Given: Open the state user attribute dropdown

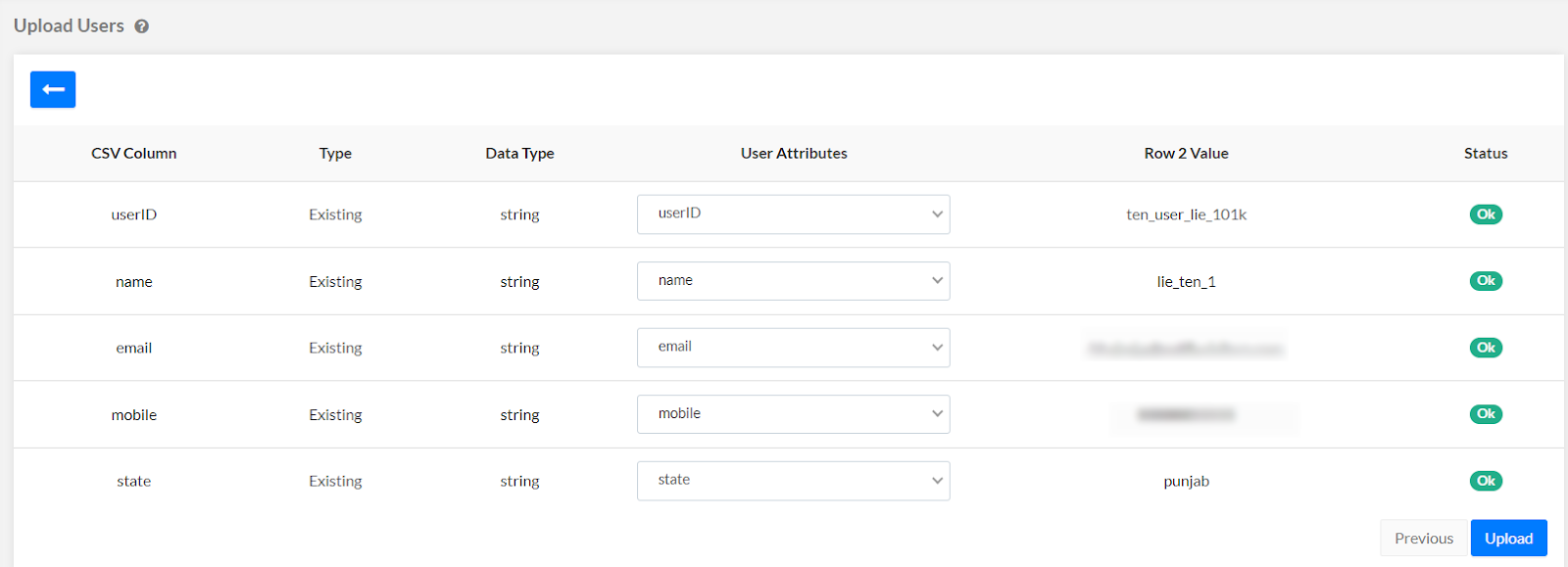Looking at the screenshot, I should click(x=793, y=481).
